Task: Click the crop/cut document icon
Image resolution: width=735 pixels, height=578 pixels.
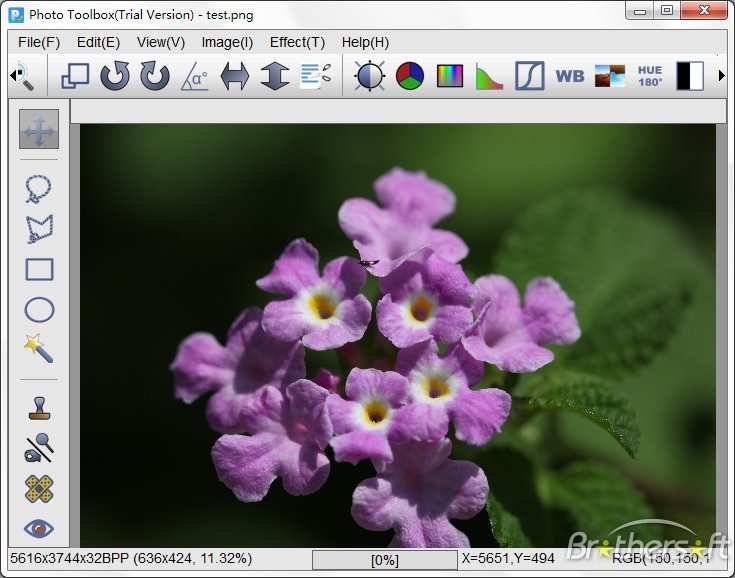Action: [315, 76]
